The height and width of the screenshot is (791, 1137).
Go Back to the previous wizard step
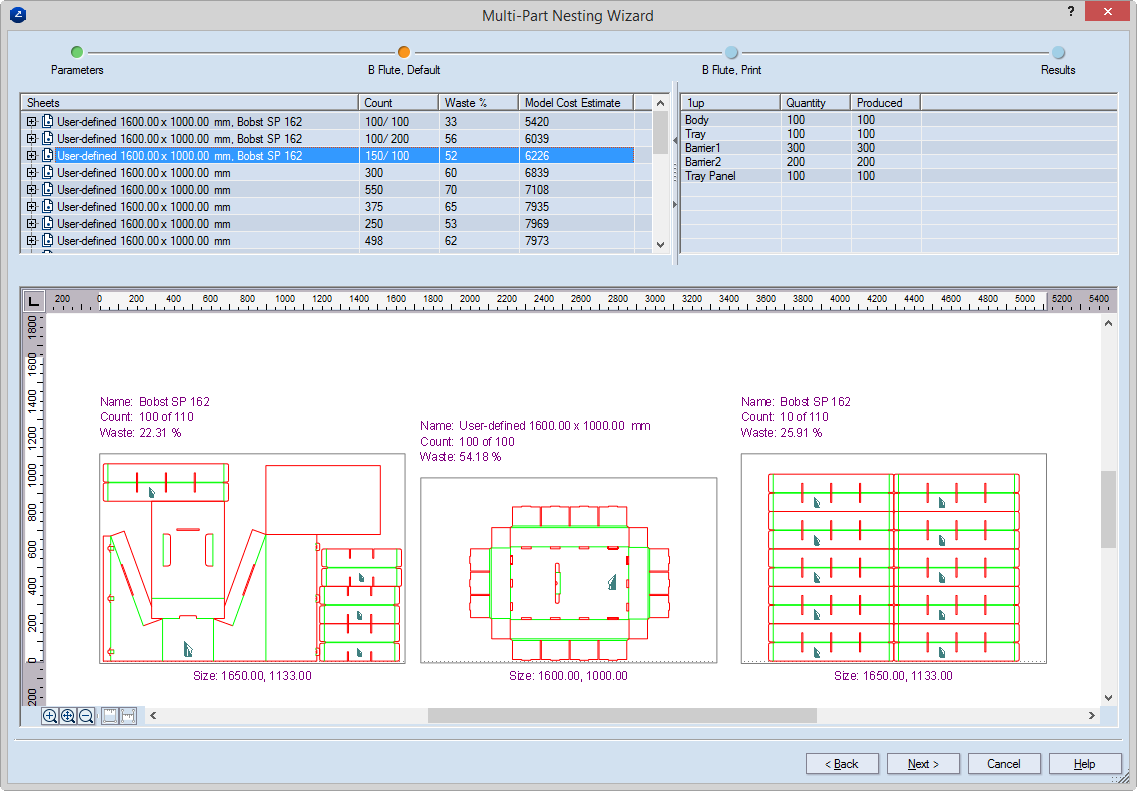click(842, 764)
